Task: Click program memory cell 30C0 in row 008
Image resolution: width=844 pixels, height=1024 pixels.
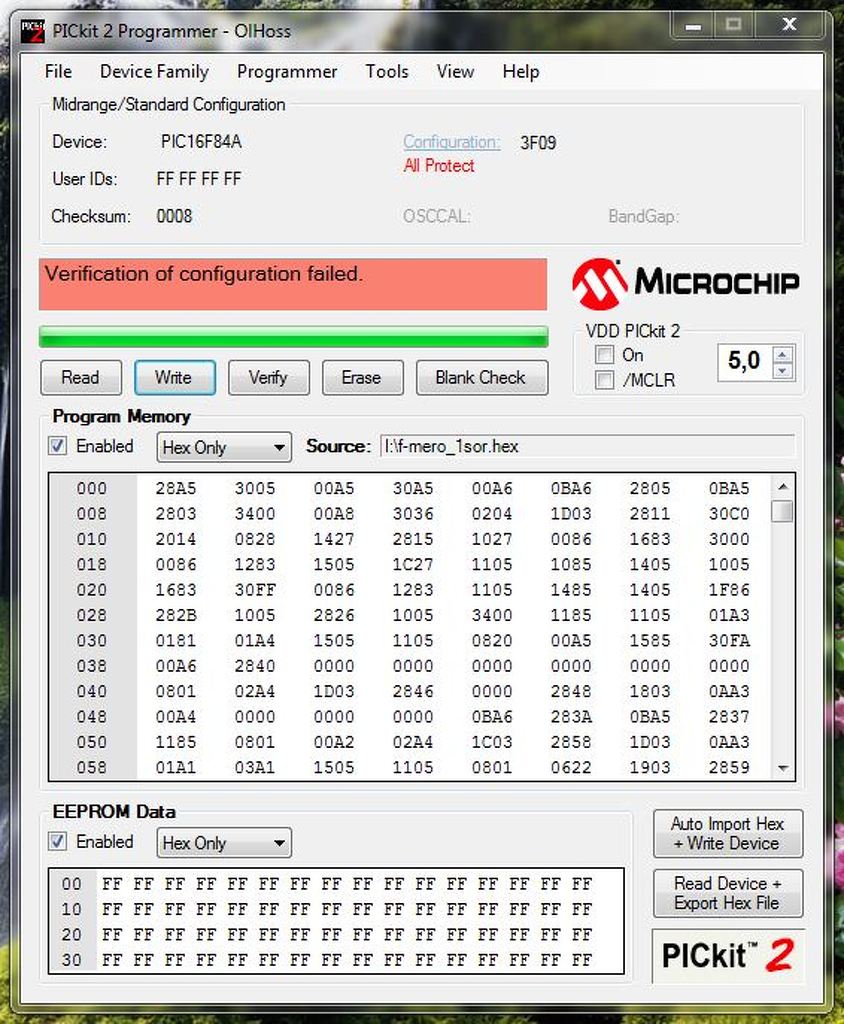Action: click(729, 514)
